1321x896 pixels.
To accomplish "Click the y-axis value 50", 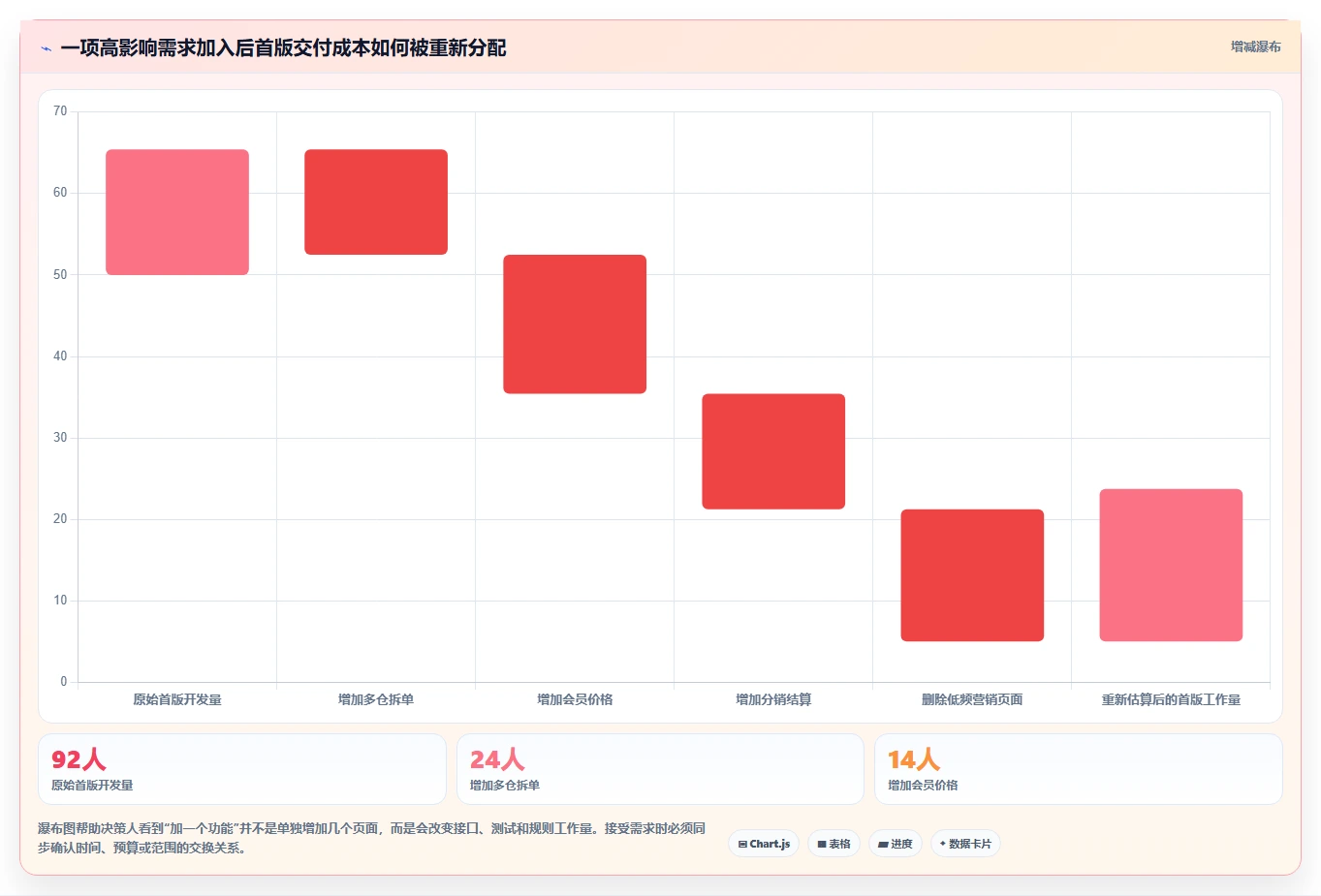I will 60,275.
